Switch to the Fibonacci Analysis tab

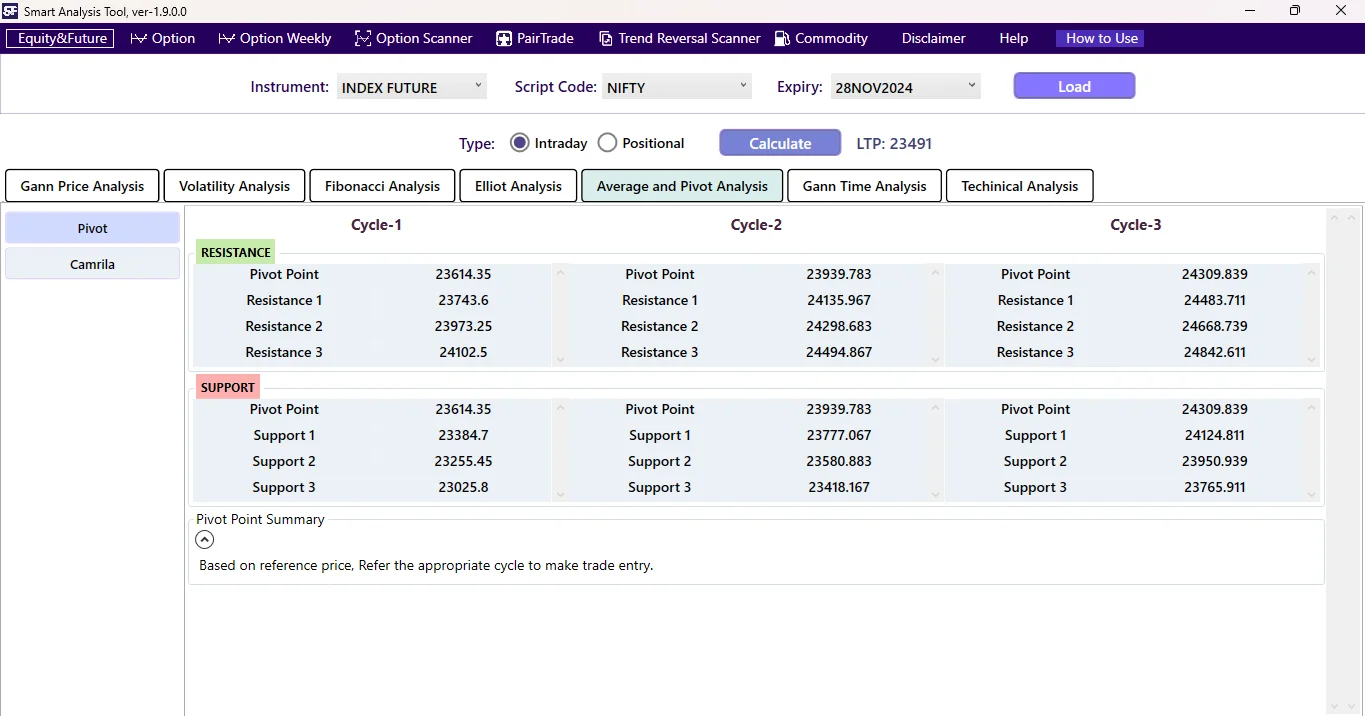click(x=382, y=186)
